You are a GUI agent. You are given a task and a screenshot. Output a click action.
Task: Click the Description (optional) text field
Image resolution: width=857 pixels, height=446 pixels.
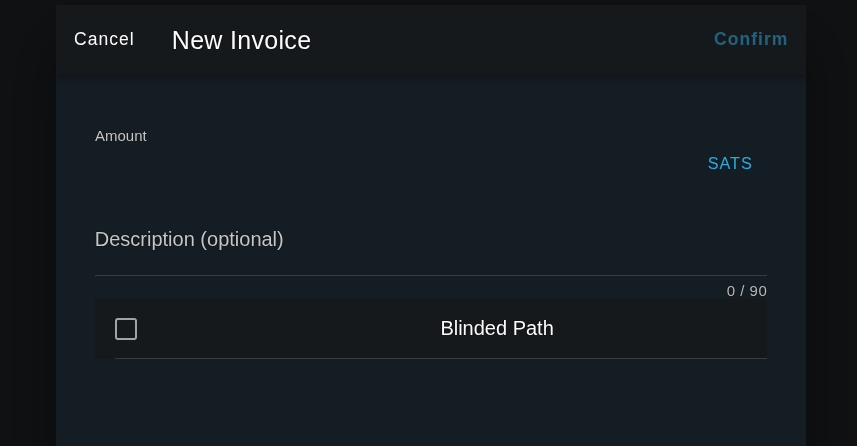pyautogui.click(x=430, y=240)
